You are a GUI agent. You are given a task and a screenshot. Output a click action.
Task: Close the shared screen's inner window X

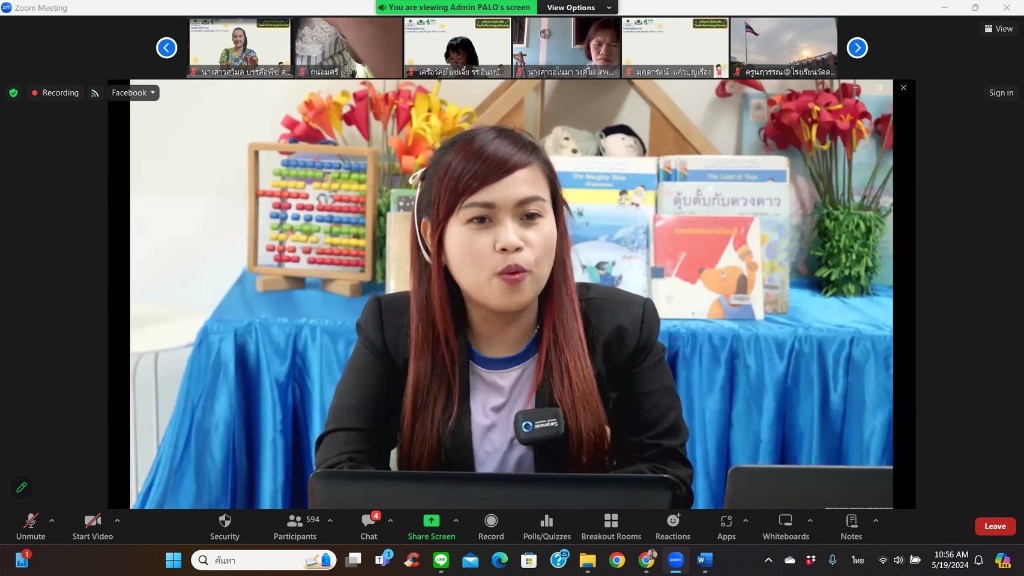pos(903,88)
